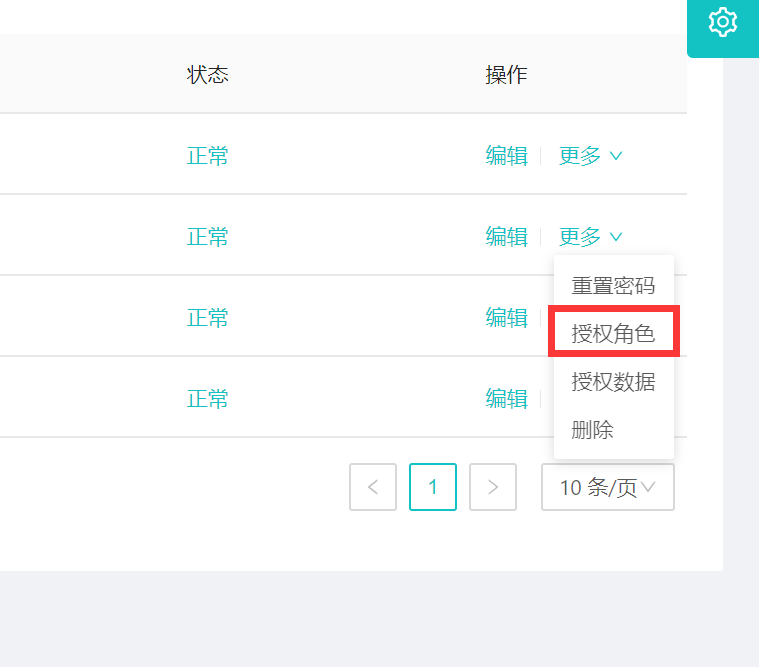Open the settings gear panel
This screenshot has height=667, width=759.
pyautogui.click(x=723, y=23)
